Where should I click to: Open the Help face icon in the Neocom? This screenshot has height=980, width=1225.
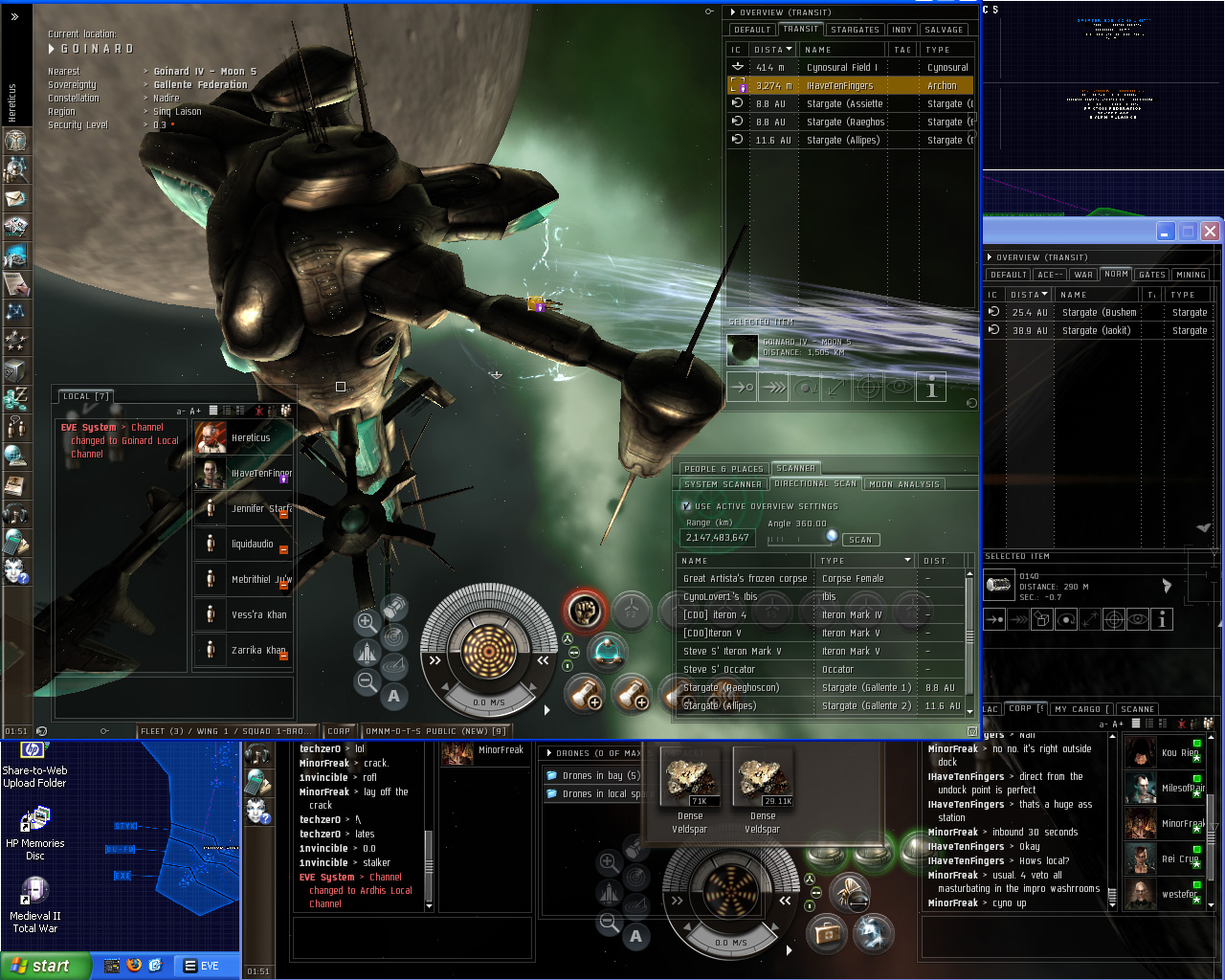[x=15, y=570]
